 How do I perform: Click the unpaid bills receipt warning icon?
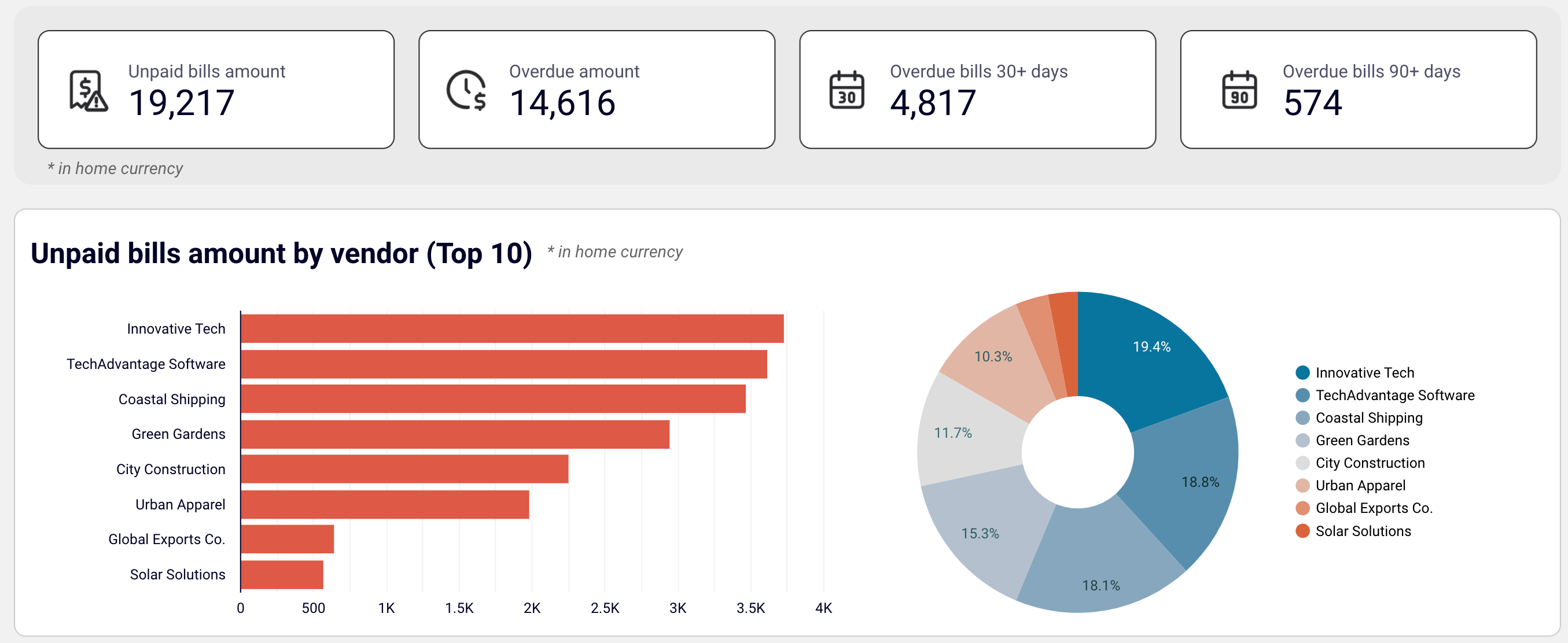(x=89, y=91)
